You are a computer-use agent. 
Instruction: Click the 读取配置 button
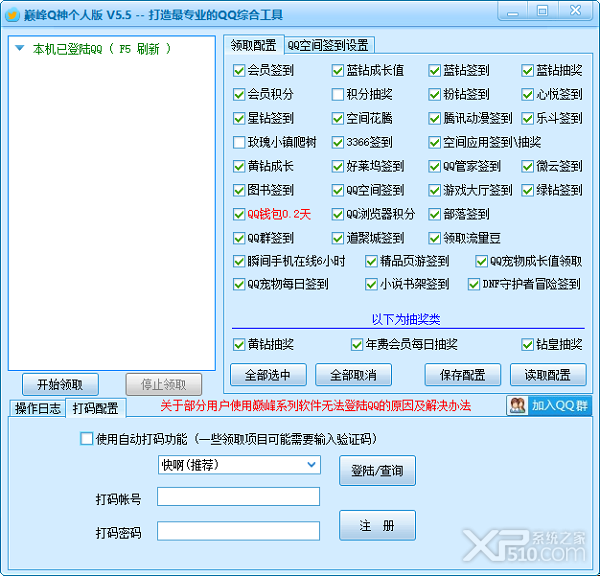[x=548, y=375]
